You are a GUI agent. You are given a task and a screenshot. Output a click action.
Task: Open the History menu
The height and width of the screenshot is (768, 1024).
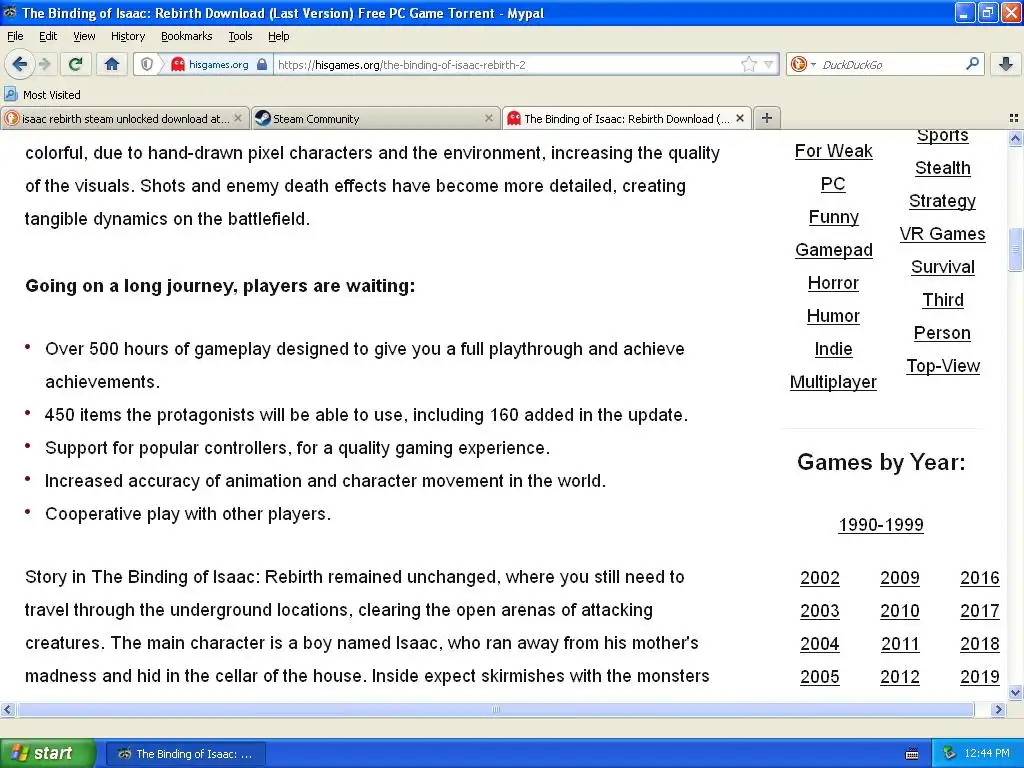[127, 36]
